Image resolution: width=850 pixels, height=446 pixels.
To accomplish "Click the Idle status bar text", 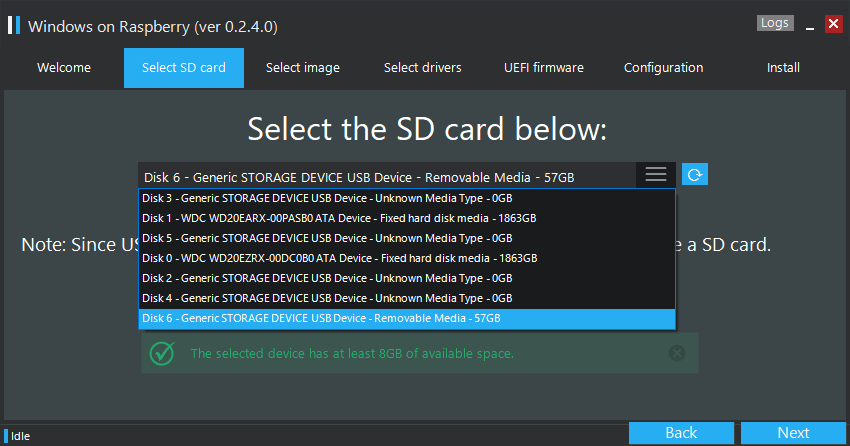I will (21, 436).
